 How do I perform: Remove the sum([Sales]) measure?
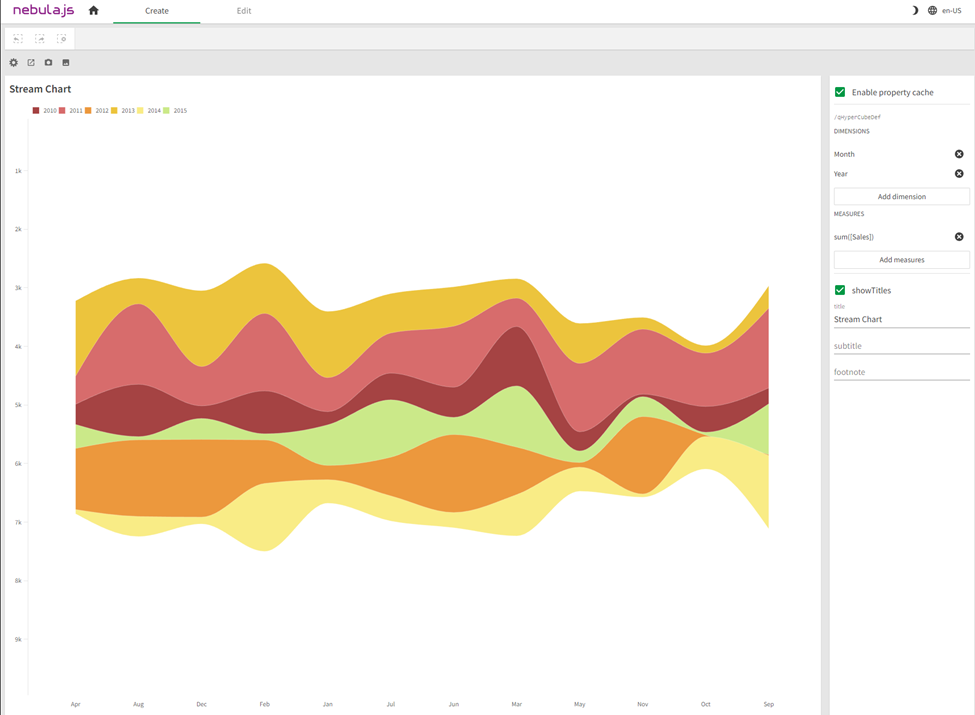(x=959, y=236)
